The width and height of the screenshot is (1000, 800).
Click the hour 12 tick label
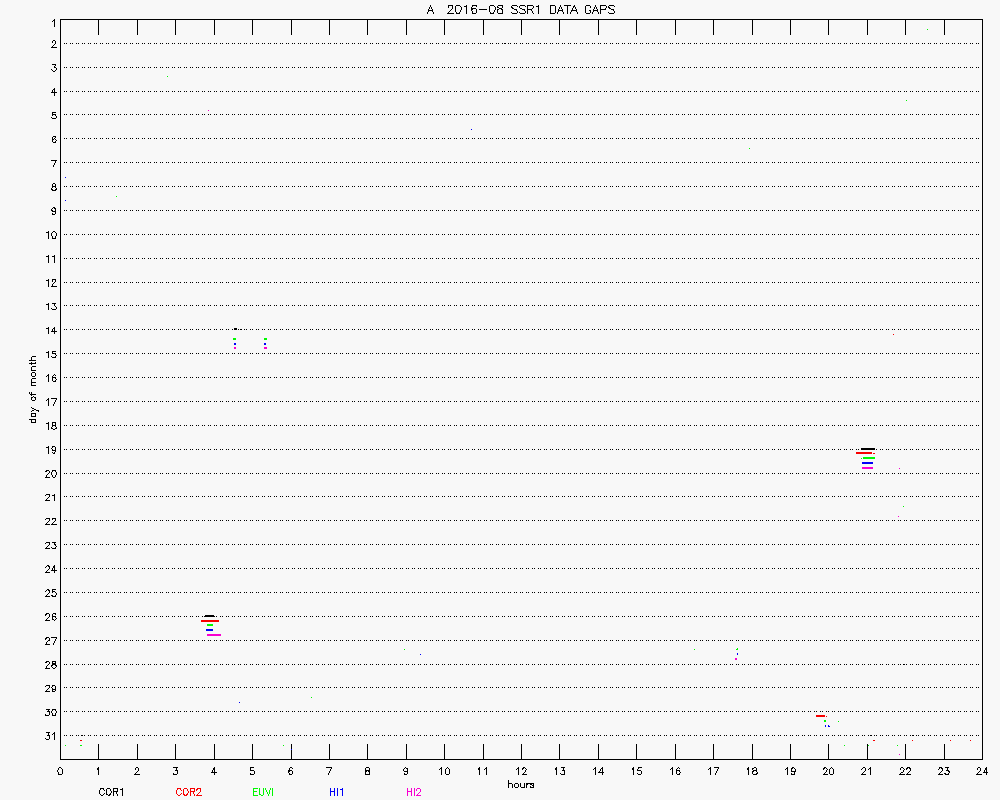point(521,771)
